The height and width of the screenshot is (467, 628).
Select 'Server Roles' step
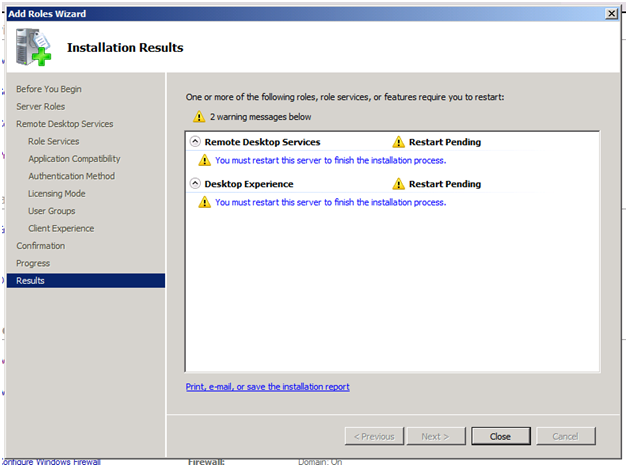[40, 107]
